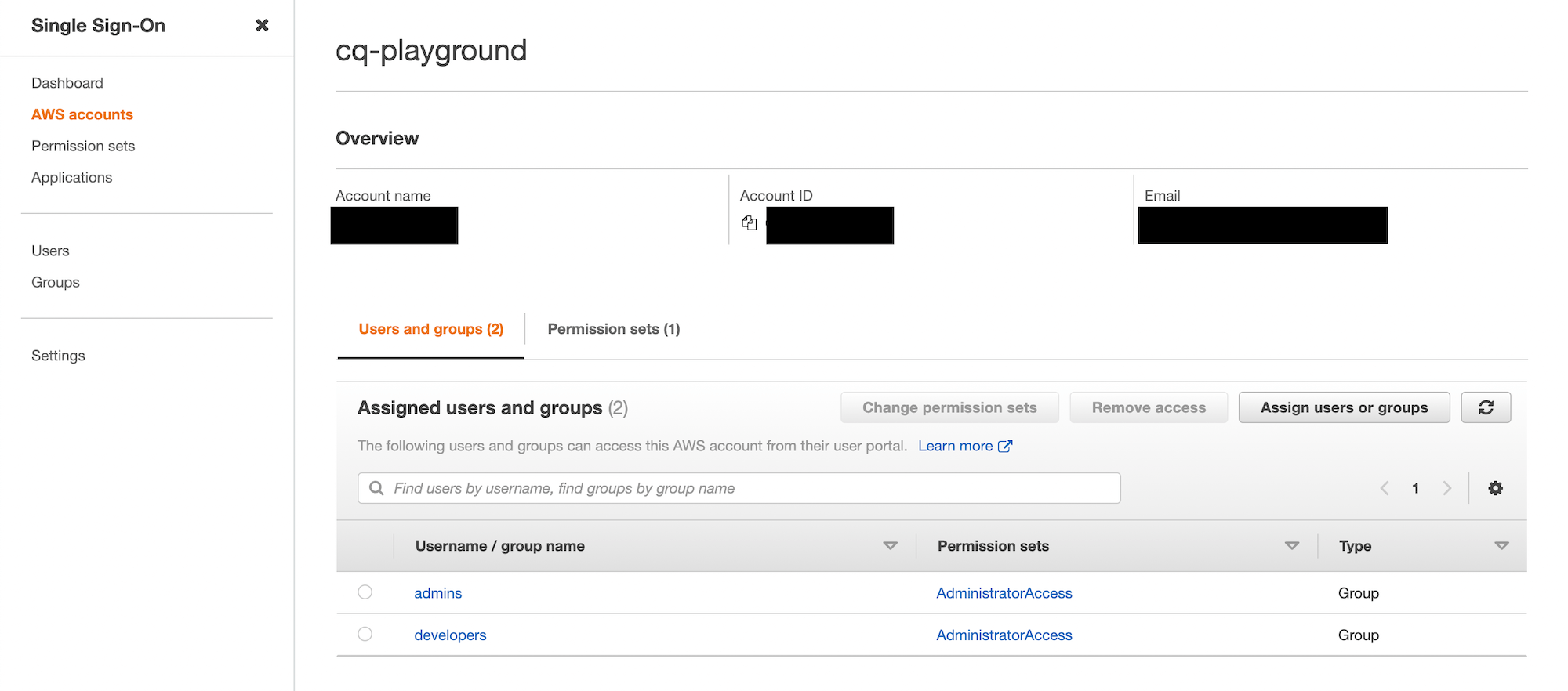Open AWS accounts in the sidebar
Viewport: 1568px width, 691px height.
point(82,114)
